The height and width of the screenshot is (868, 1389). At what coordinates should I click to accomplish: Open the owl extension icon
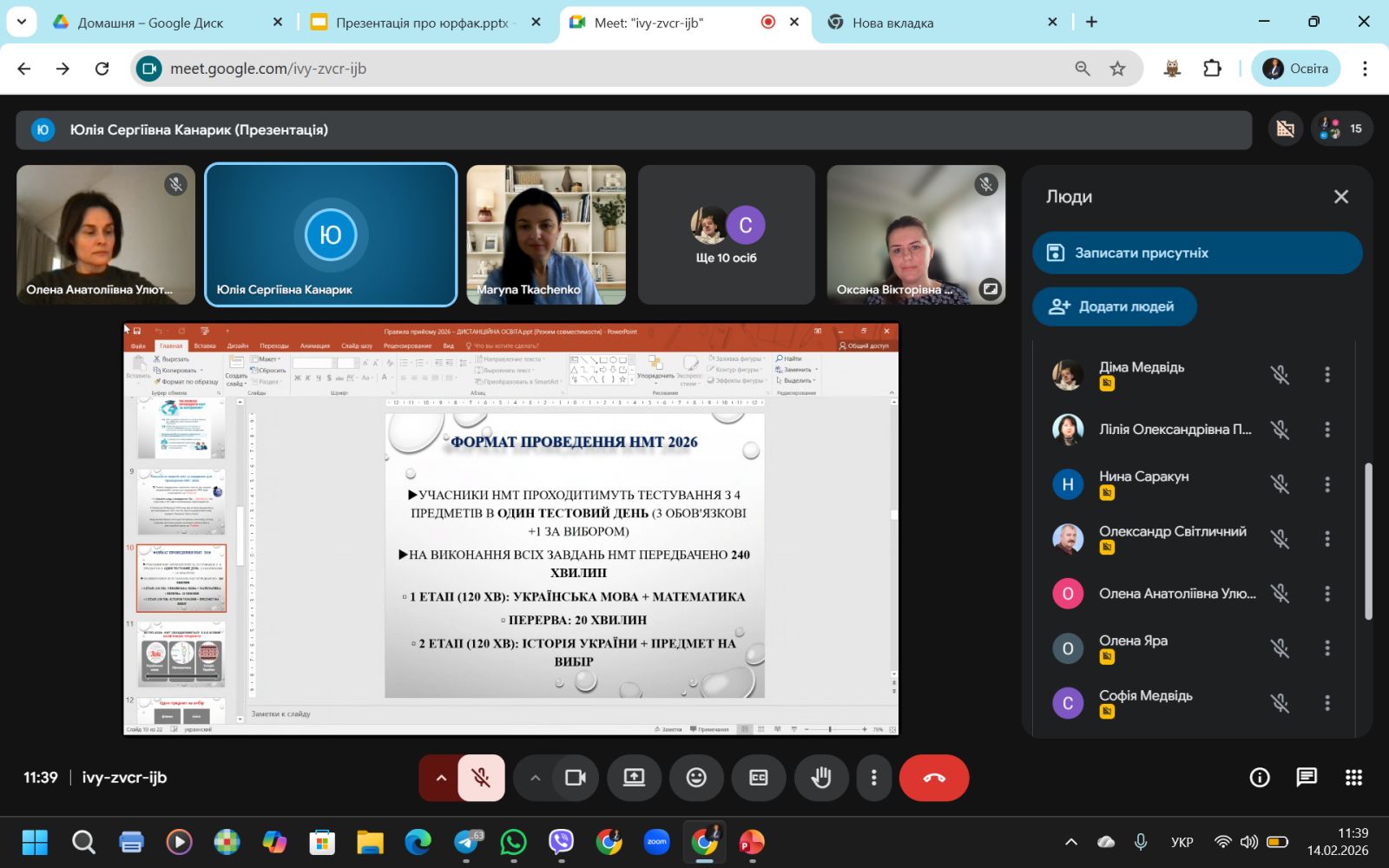point(1172,69)
